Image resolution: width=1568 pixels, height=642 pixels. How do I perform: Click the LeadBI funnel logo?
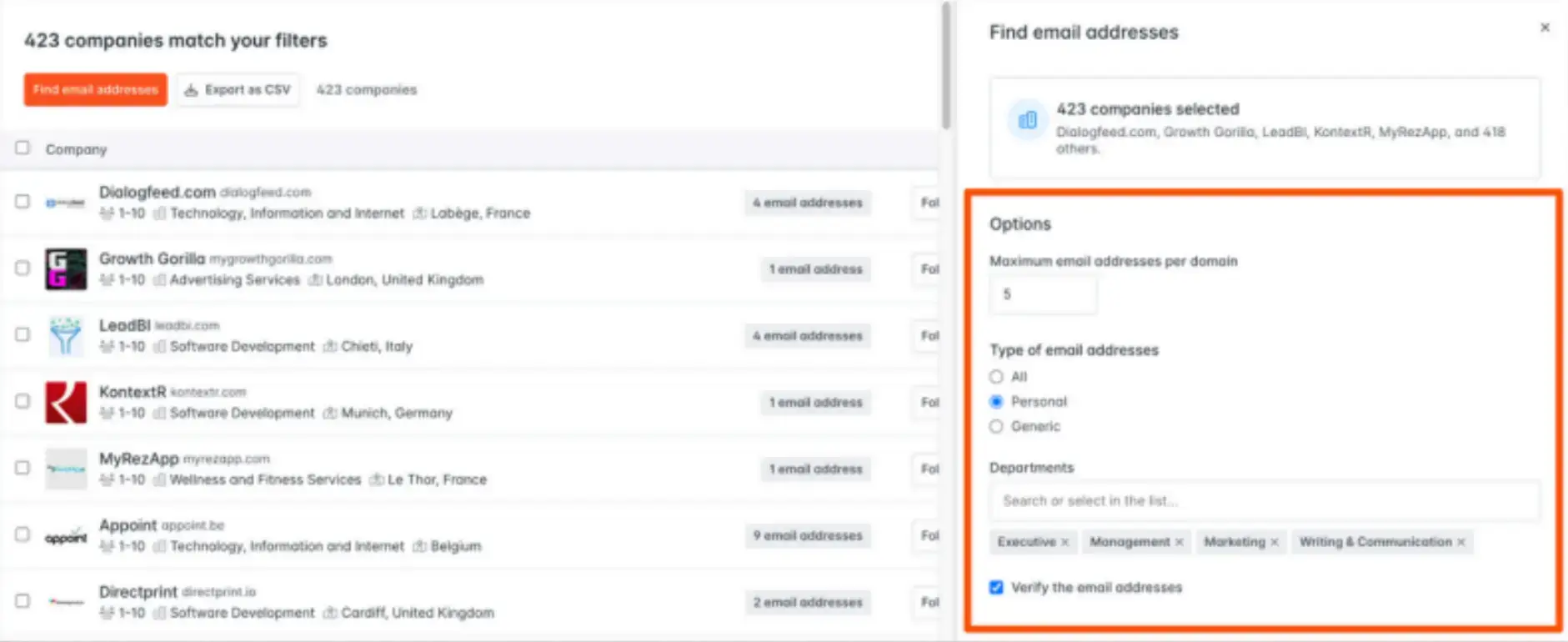coord(66,336)
